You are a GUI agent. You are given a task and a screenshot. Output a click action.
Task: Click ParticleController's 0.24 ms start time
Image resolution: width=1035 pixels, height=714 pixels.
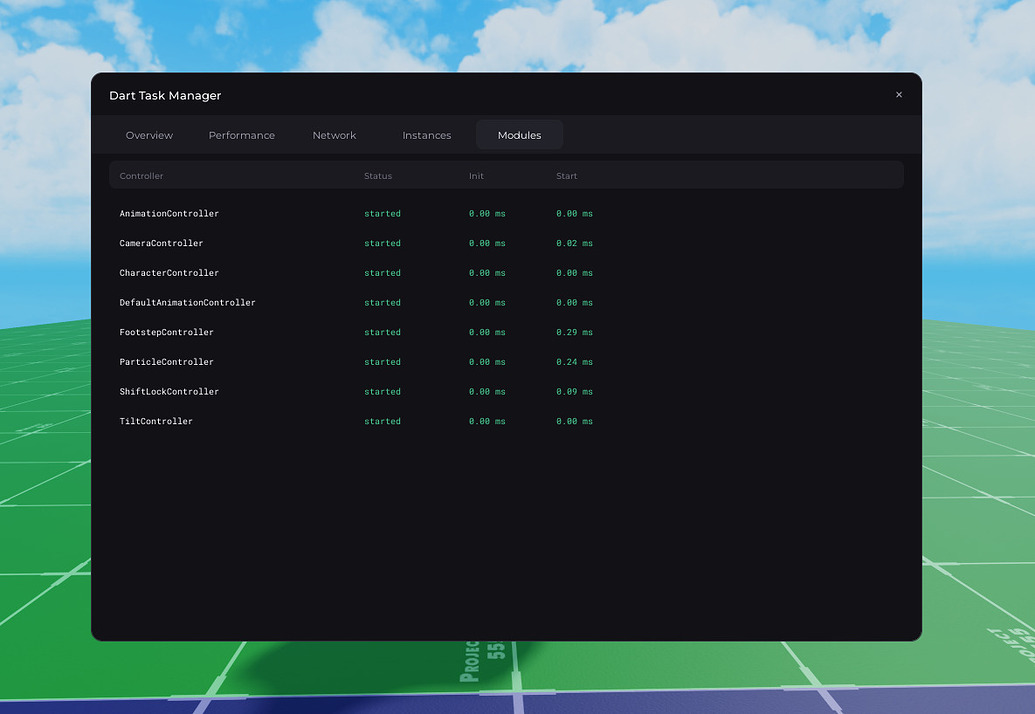coord(574,362)
